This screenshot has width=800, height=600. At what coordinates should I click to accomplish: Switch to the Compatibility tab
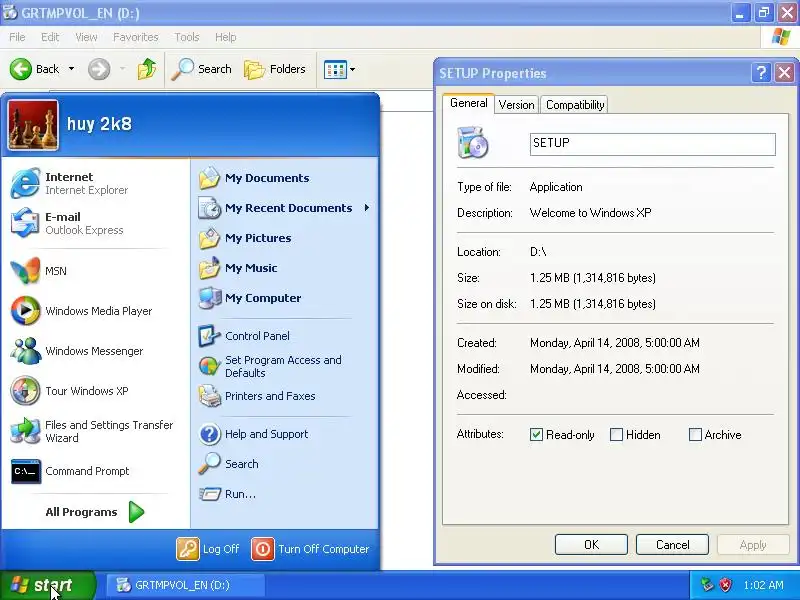(574, 105)
